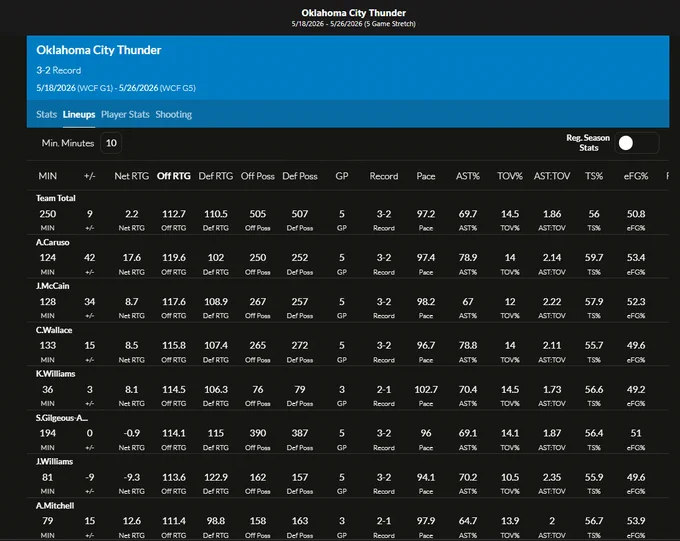Select the Lineups tab
This screenshot has height=541, width=680.
79,115
